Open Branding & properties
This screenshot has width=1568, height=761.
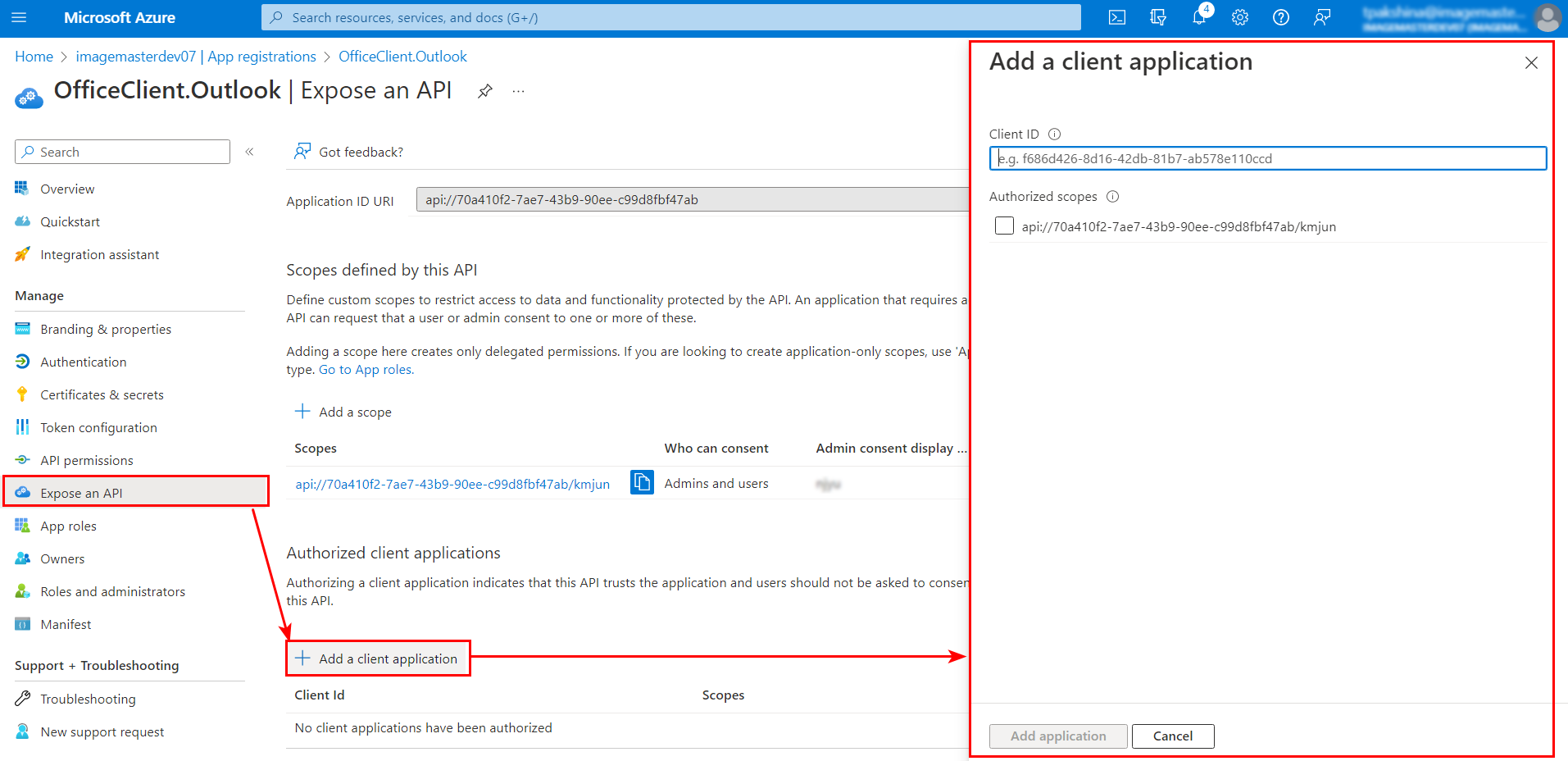point(106,329)
